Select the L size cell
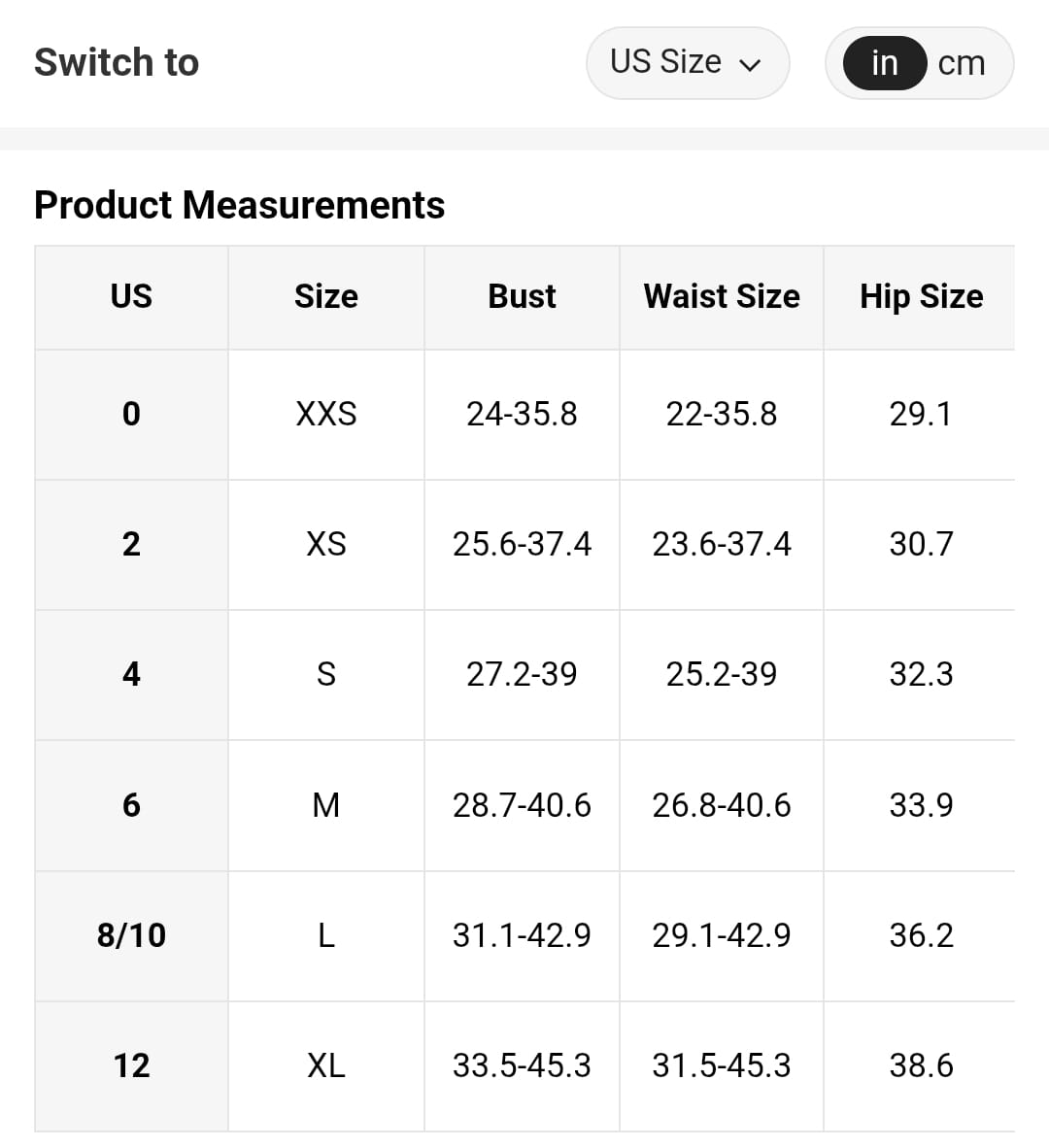The image size is (1049, 1148). click(326, 935)
